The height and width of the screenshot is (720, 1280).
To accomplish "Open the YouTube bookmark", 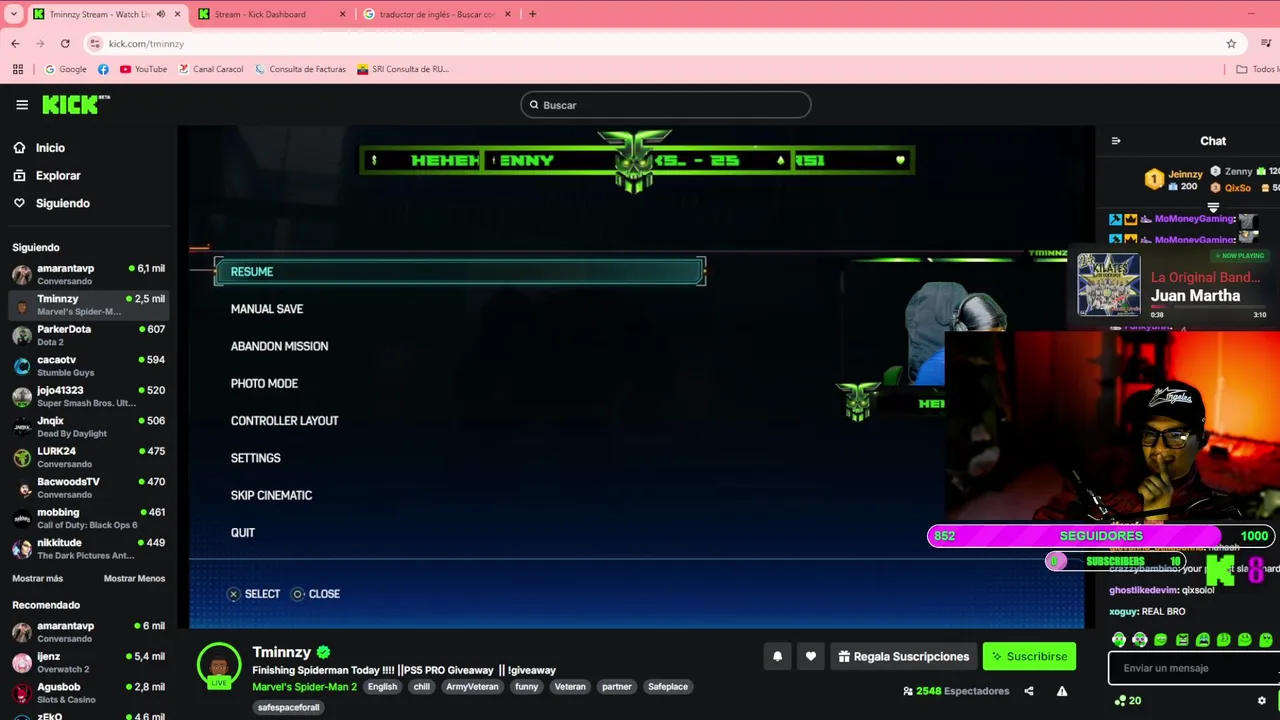I will (x=143, y=69).
